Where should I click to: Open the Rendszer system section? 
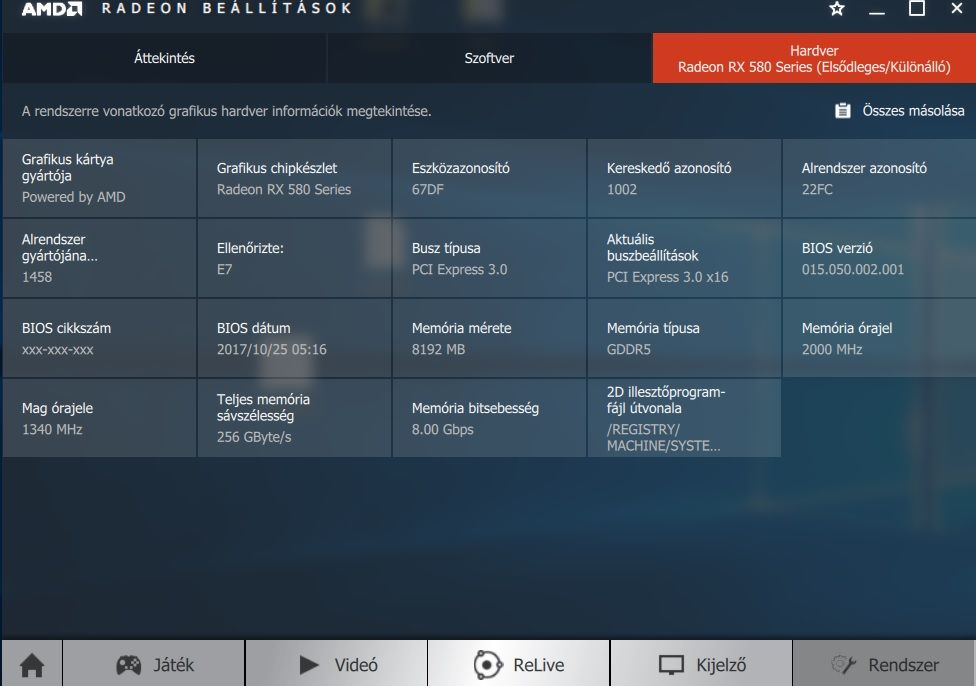coord(884,664)
